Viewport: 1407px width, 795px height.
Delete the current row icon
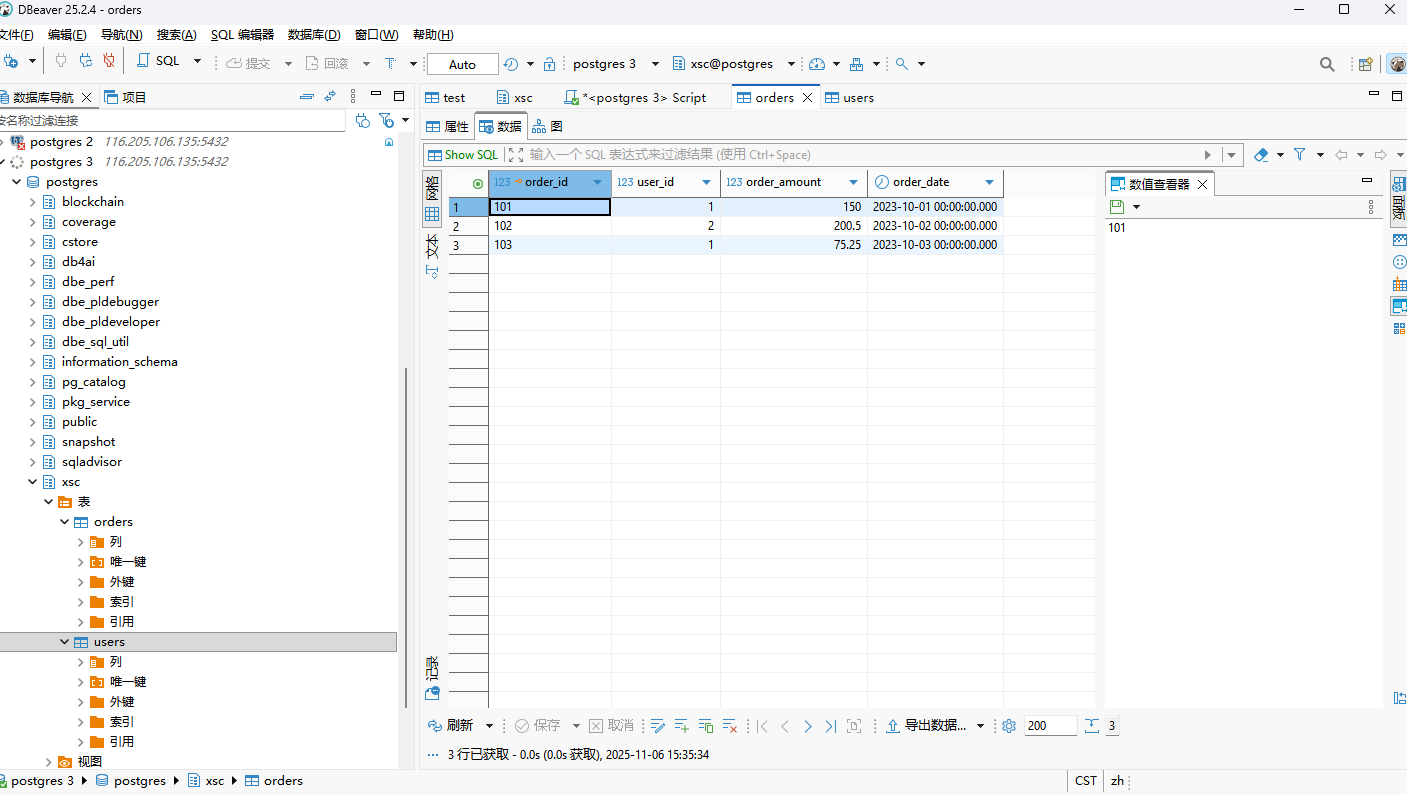tap(730, 726)
